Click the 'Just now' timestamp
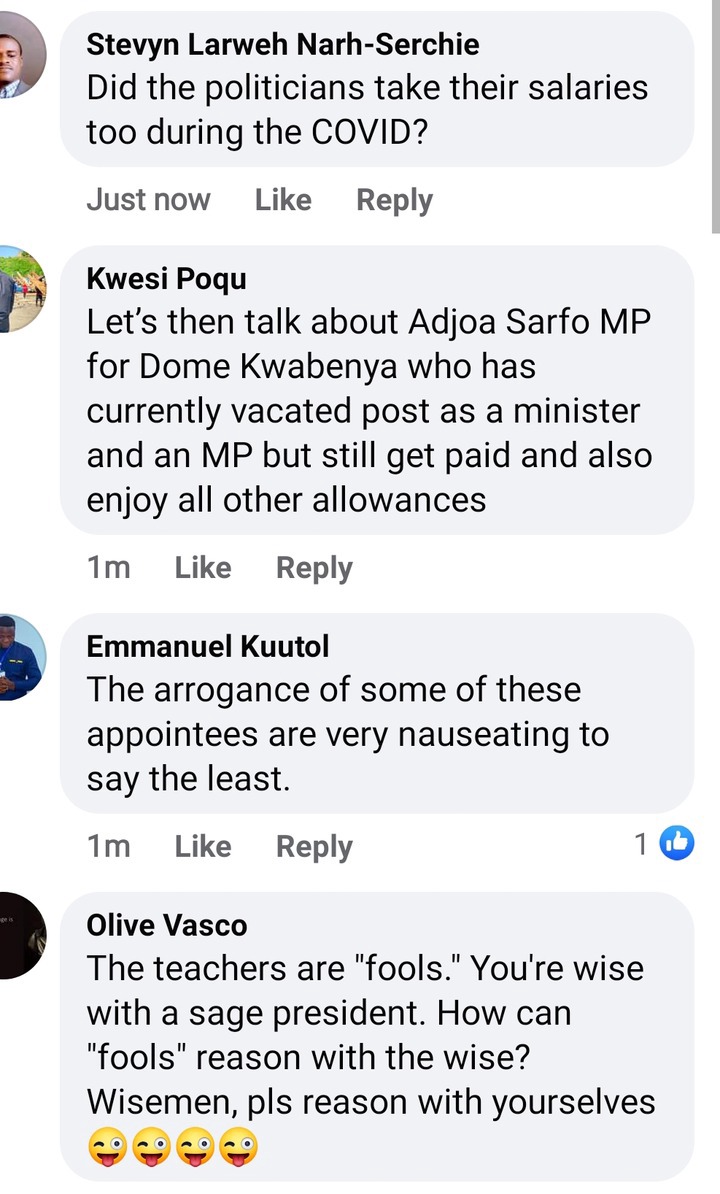The width and height of the screenshot is (720, 1194). 148,200
